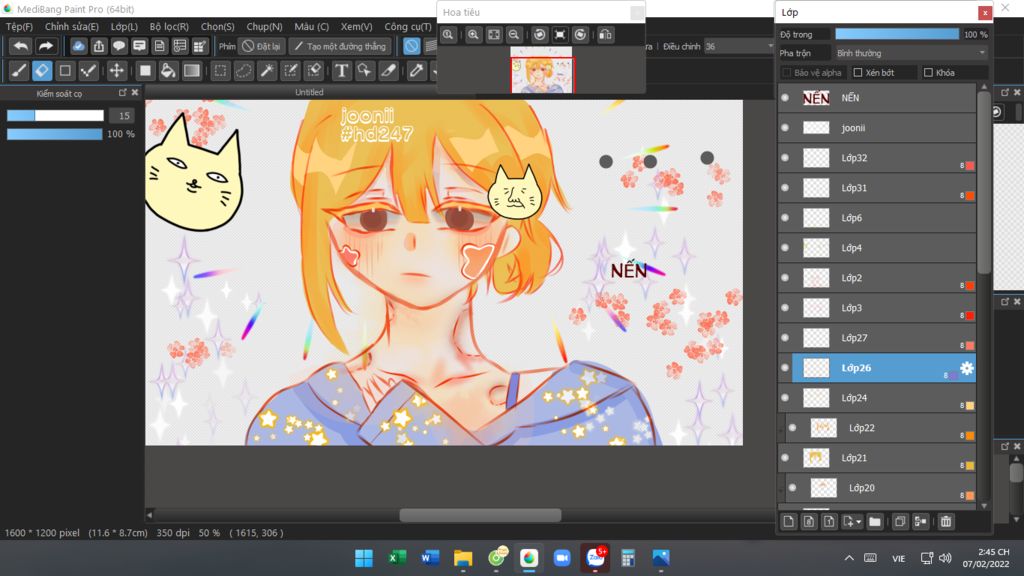1024x576 pixels.
Task: Click the cloud save icon
Action: (x=78, y=46)
